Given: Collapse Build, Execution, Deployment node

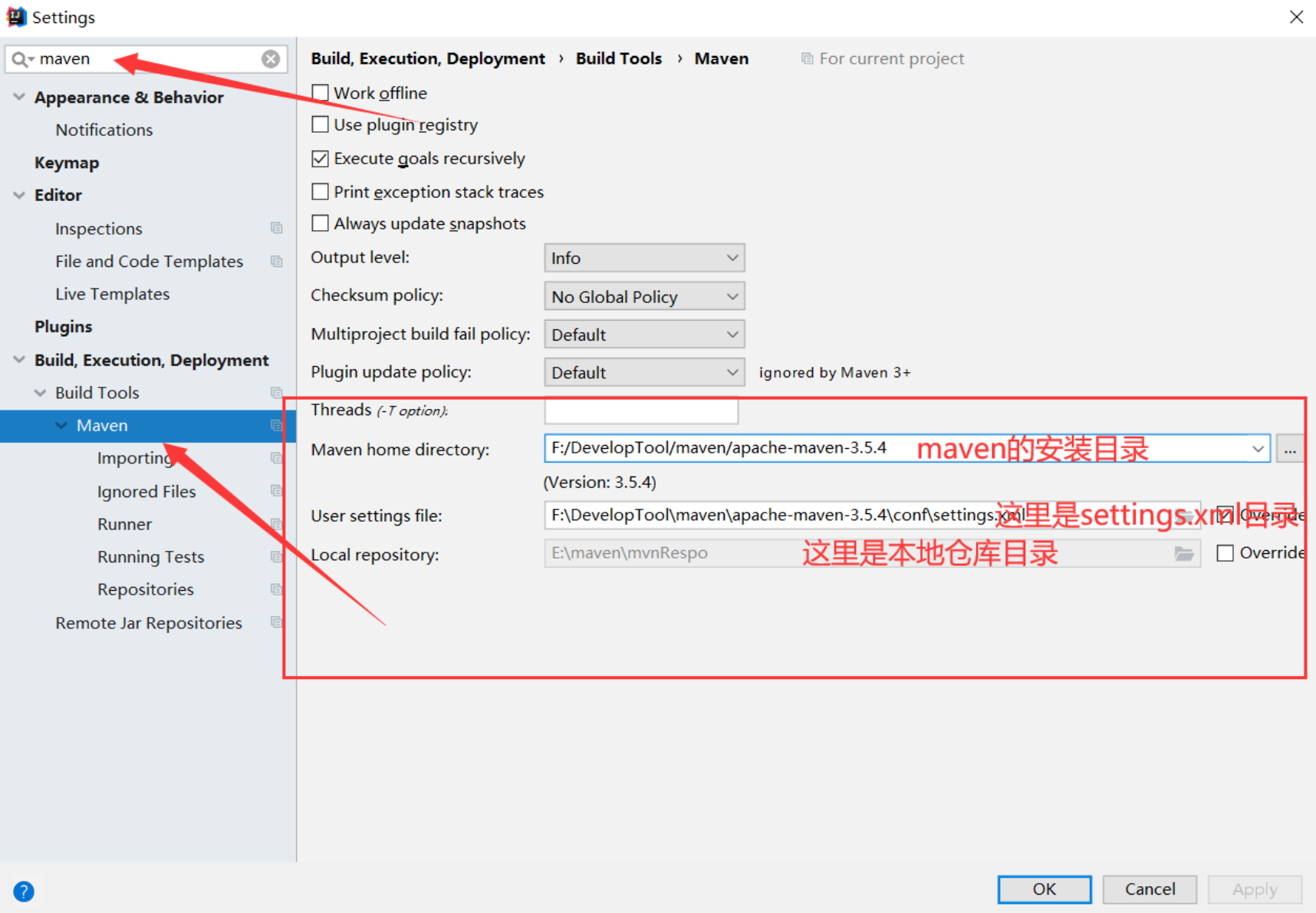Looking at the screenshot, I should coord(19,360).
